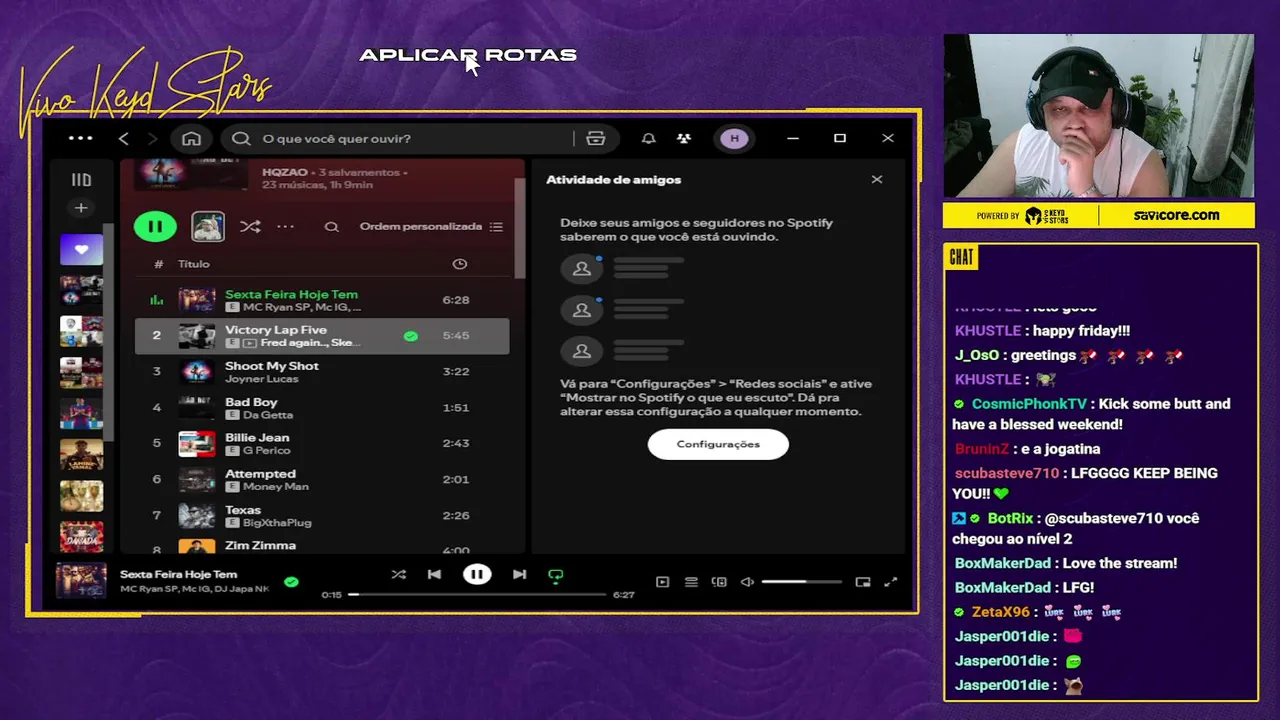The image size is (1280, 720).
Task: Connect to a device icon
Action: [719, 582]
